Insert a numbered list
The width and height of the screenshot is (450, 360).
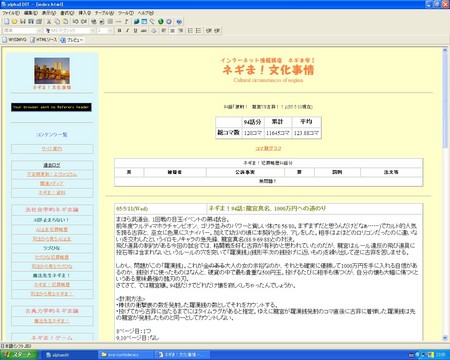190,31
